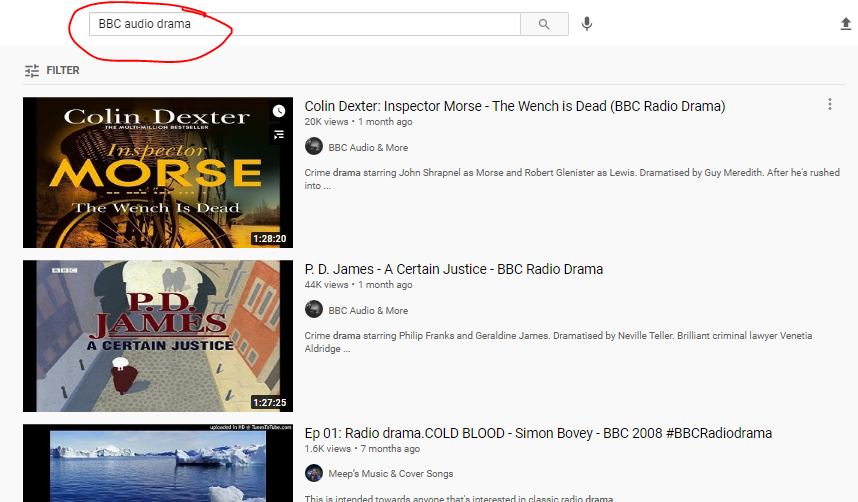Screen dimensions: 858x502
Task: Click '44K views • 1 month ago' text
Action: coord(358,285)
